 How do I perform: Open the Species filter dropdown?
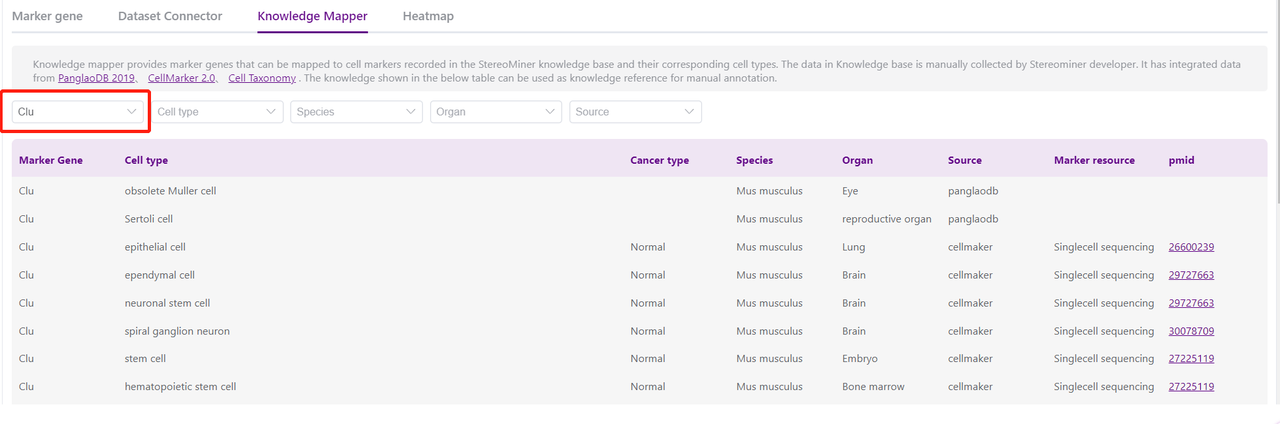click(x=357, y=112)
